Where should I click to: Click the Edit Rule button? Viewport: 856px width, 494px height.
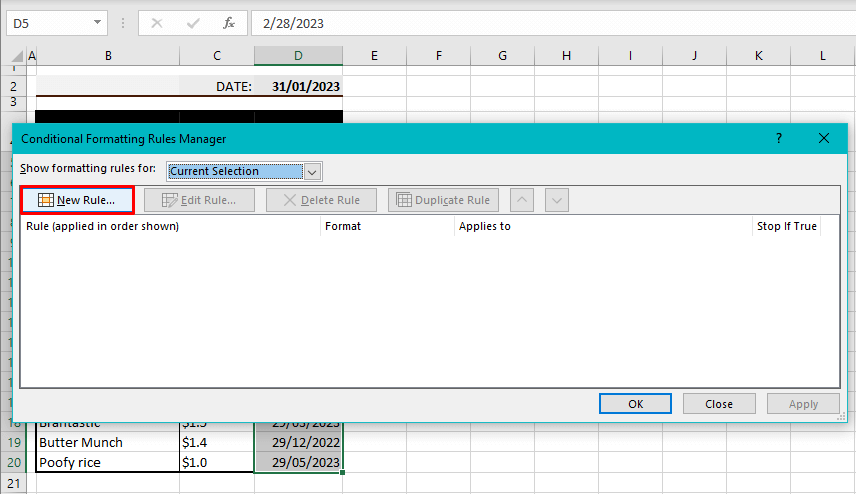(x=199, y=200)
